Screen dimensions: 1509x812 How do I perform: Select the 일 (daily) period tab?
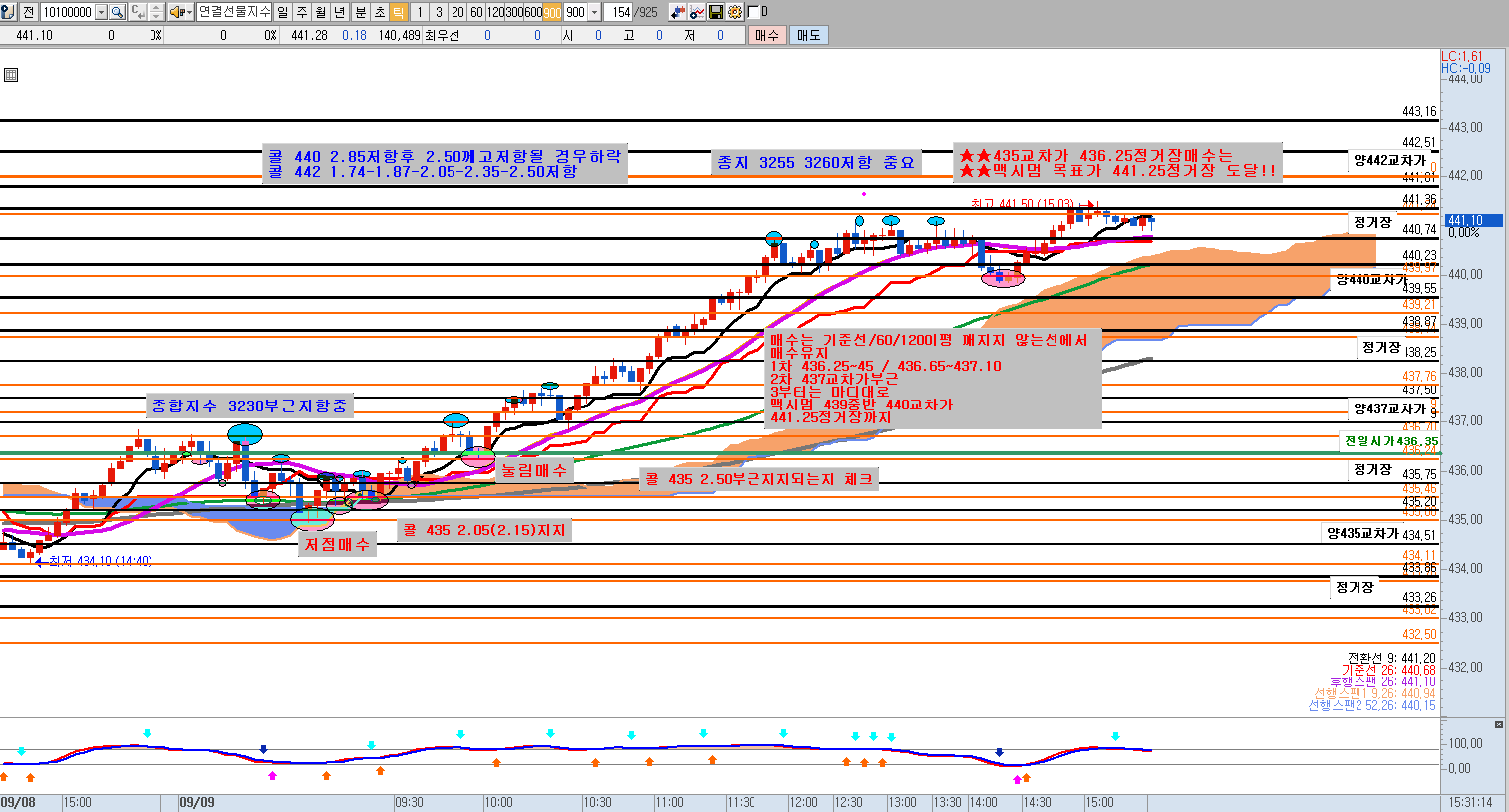[282, 12]
